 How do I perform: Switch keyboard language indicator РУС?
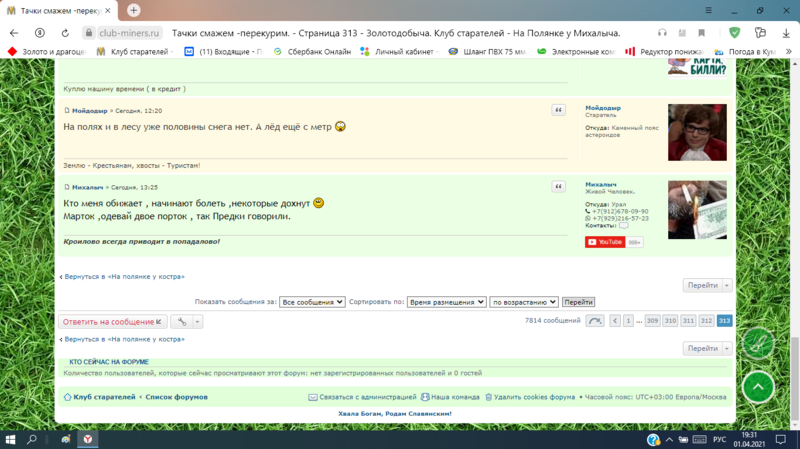coord(719,439)
